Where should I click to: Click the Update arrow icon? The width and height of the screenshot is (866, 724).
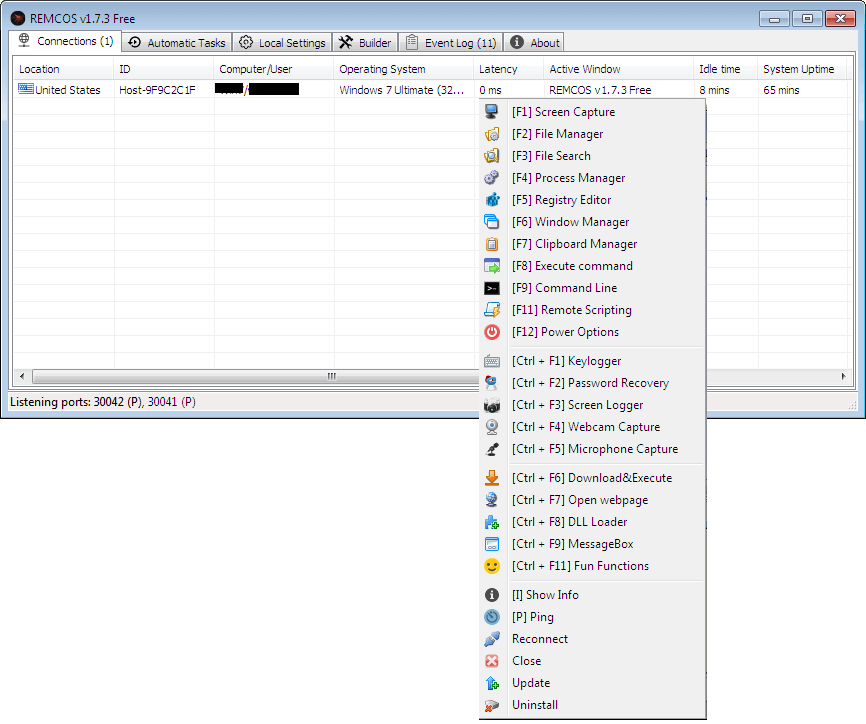click(x=492, y=683)
